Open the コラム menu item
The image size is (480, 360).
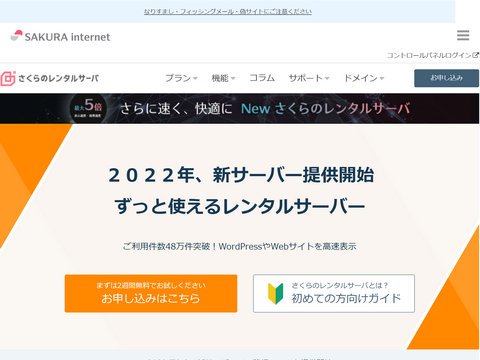click(262, 78)
